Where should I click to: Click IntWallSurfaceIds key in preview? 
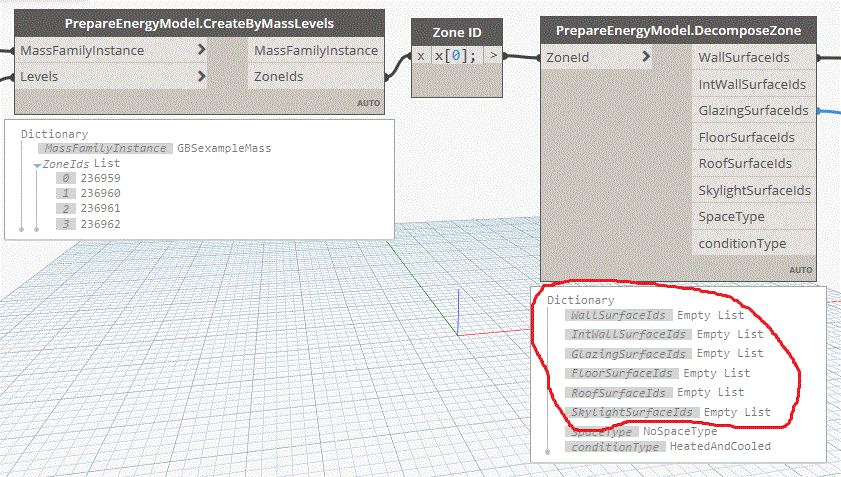[x=628, y=334]
